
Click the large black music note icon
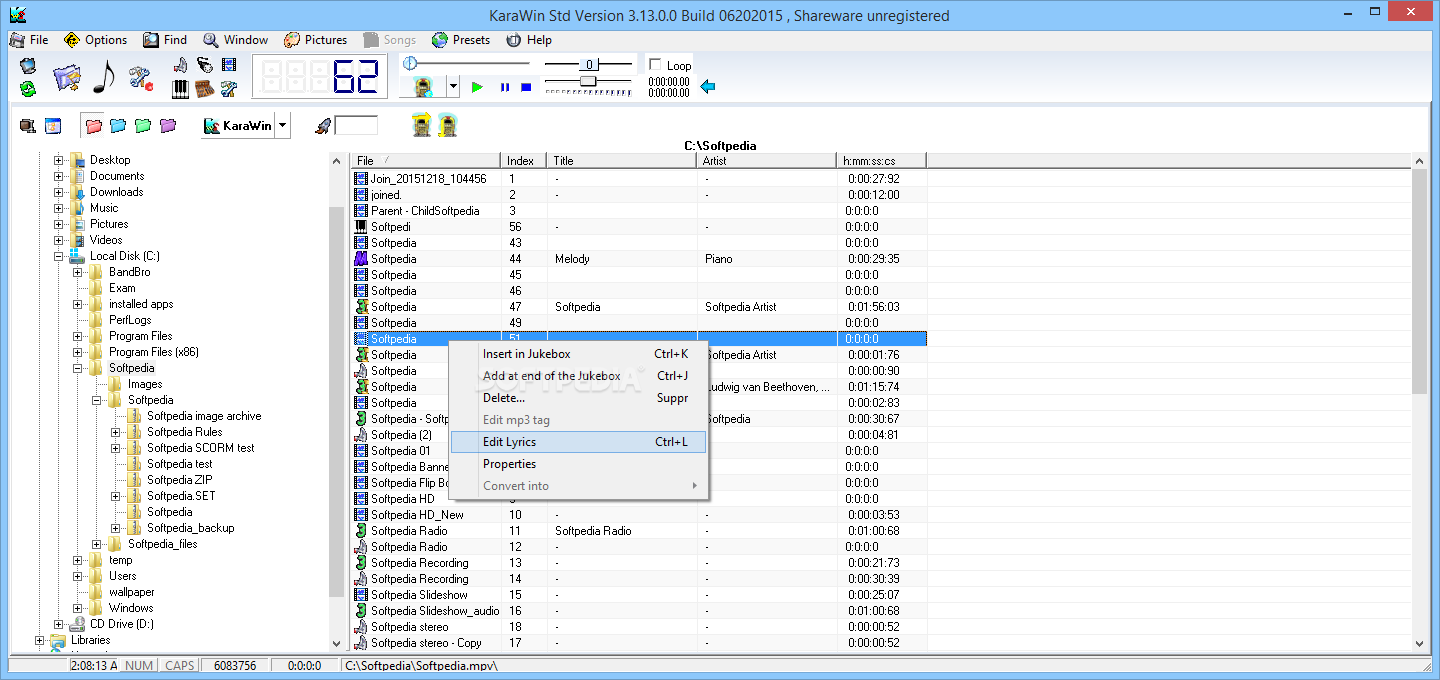click(x=104, y=77)
